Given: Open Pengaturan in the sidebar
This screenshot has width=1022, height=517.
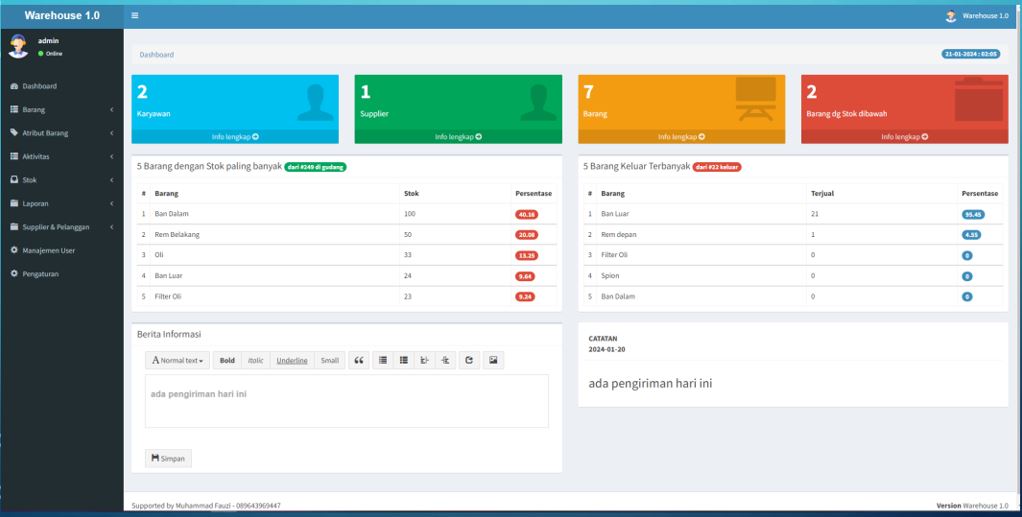Looking at the screenshot, I should tap(60, 274).
